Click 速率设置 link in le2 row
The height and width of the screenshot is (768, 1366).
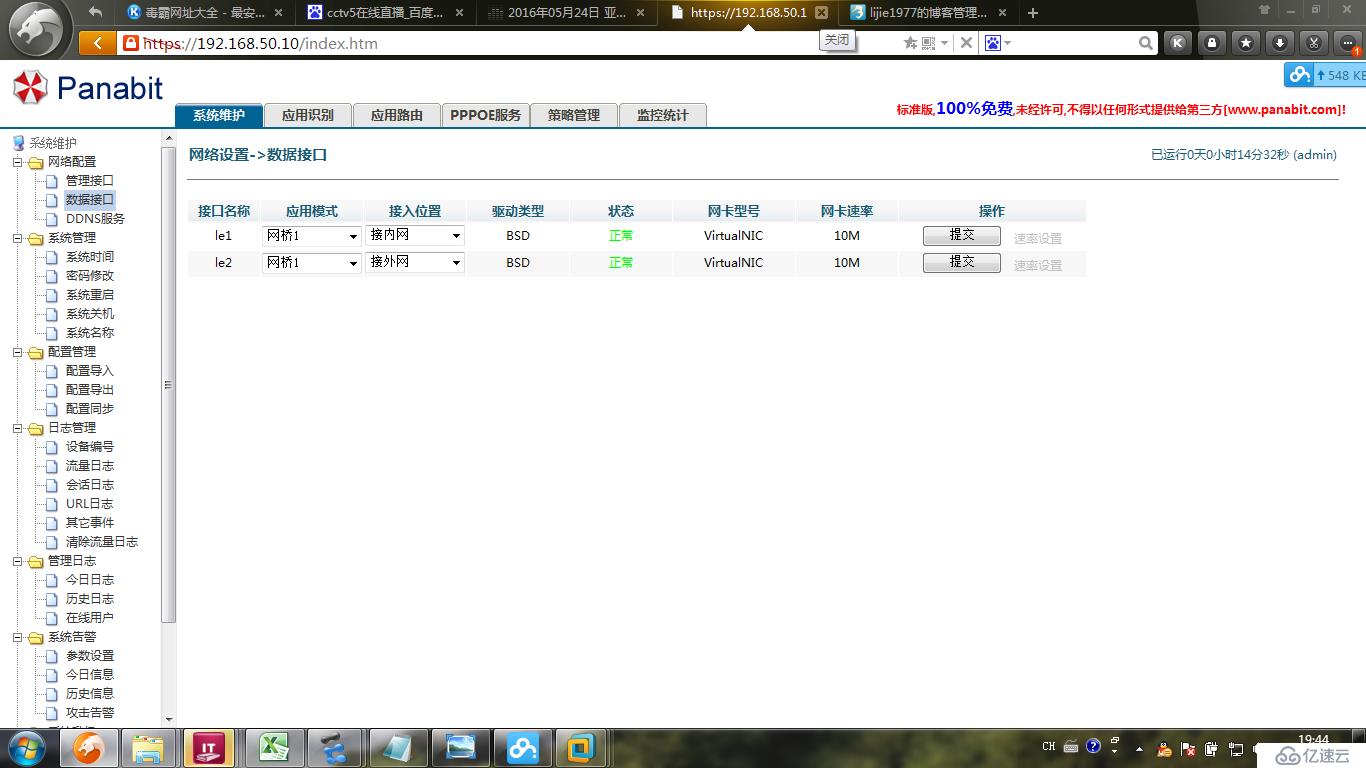pos(1038,265)
